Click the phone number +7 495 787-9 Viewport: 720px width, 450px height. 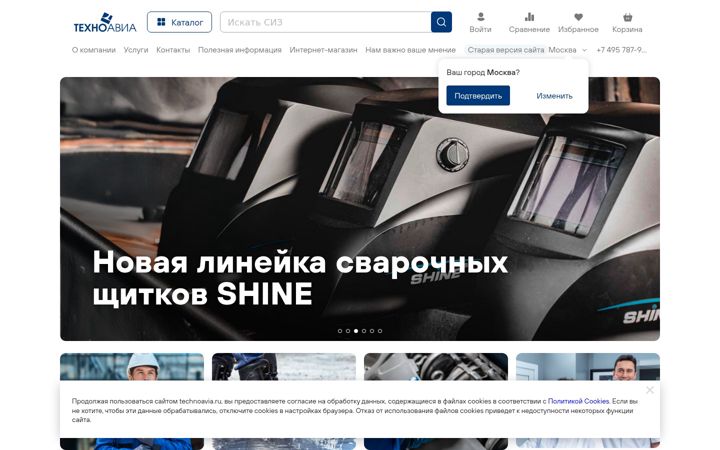coord(621,50)
